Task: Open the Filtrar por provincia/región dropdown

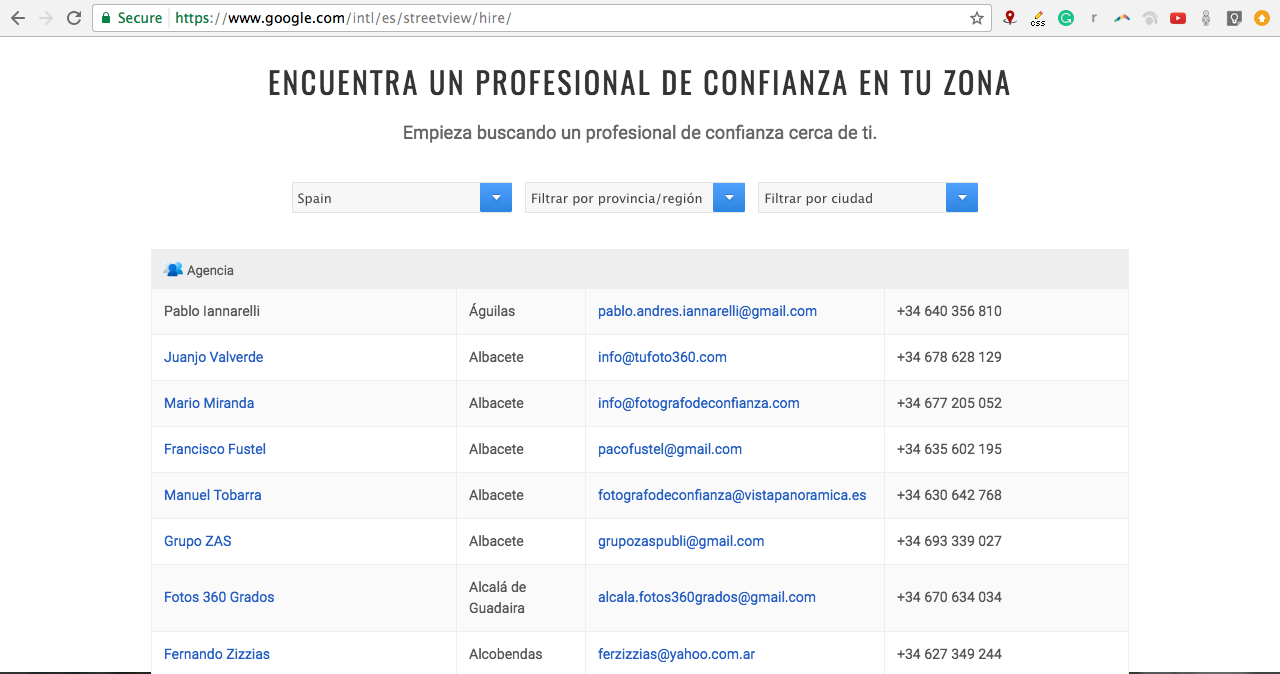Action: (x=635, y=198)
